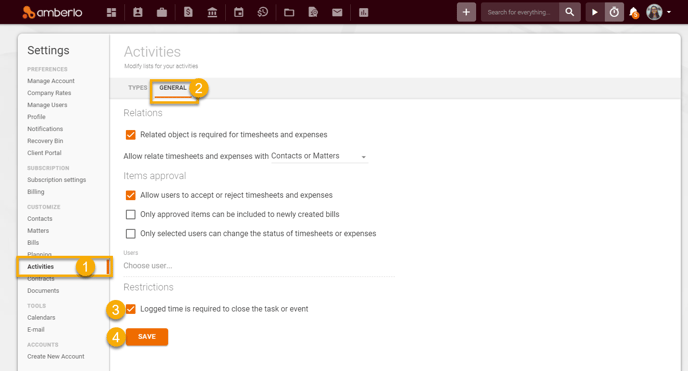Open the bank building icon
This screenshot has height=371, width=688.
click(x=212, y=12)
